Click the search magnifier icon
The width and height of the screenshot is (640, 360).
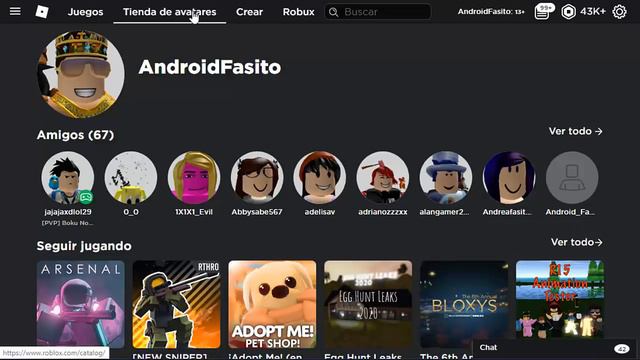[x=333, y=12]
